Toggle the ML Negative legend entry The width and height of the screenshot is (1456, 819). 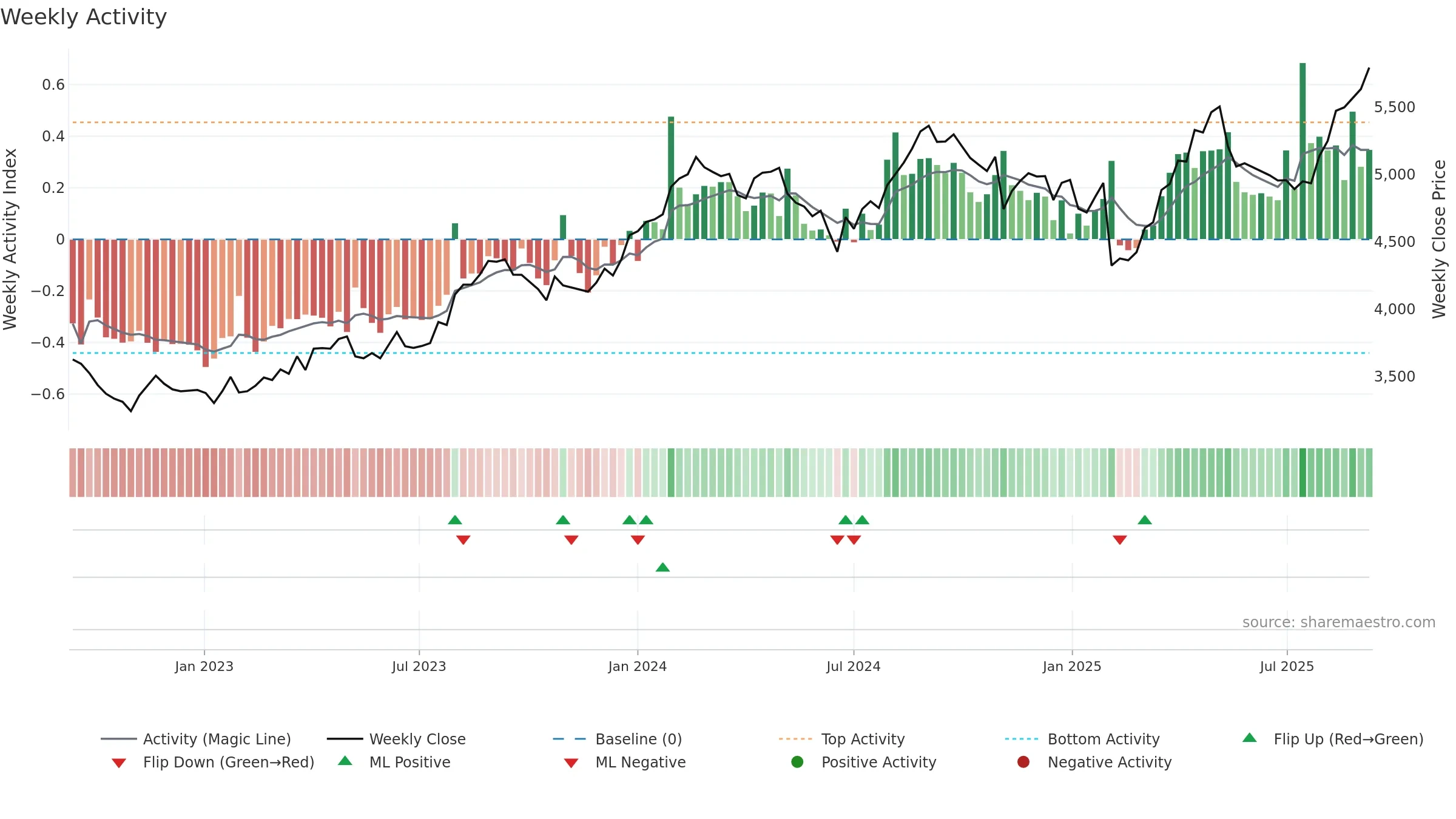coord(625,762)
